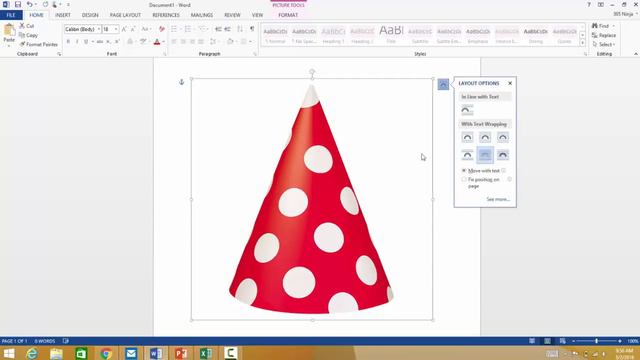640x360 pixels.
Task: Open the Font name dropdown
Action: click(x=99, y=29)
